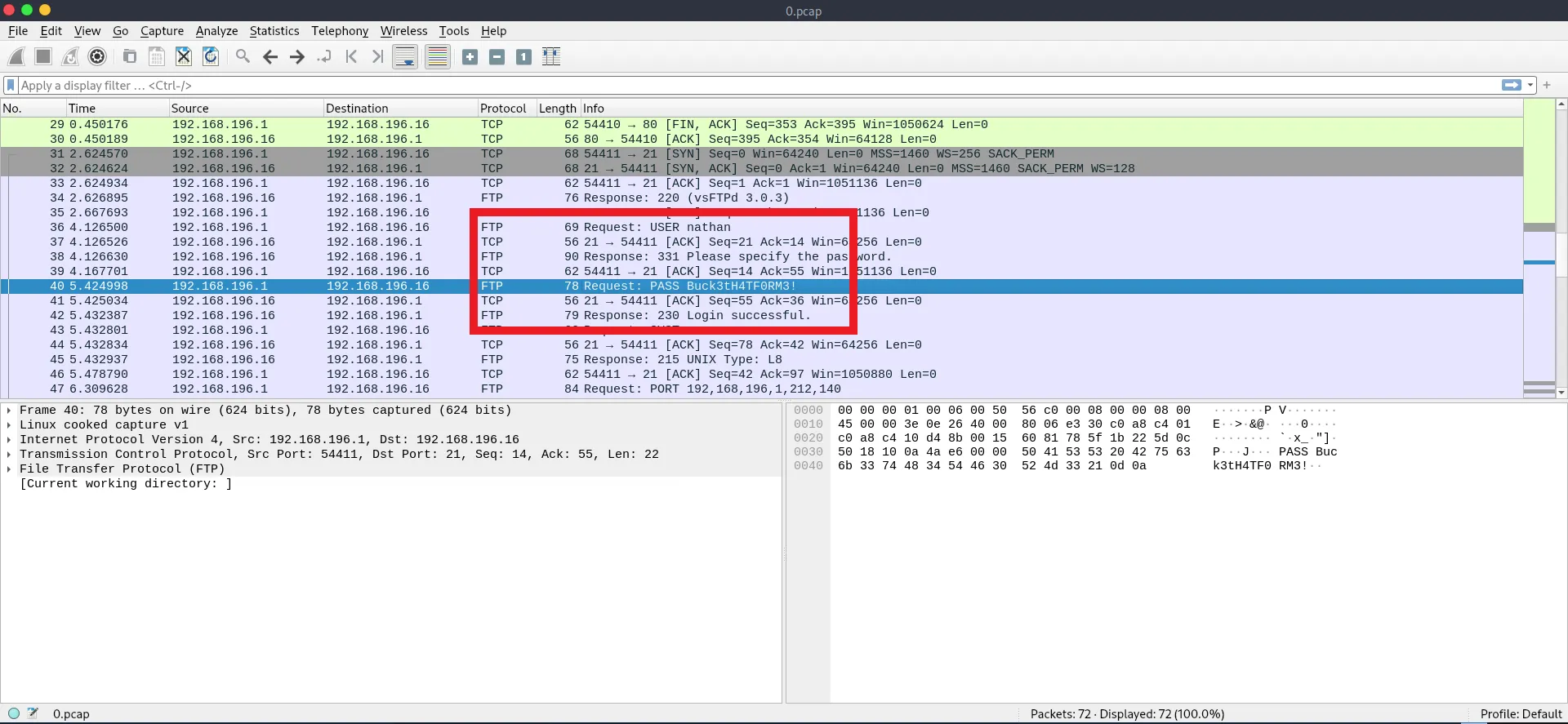Screen dimensions: 1568x724
Task: Click the packet list intelligent scrollbar minimap
Action: (1539, 248)
